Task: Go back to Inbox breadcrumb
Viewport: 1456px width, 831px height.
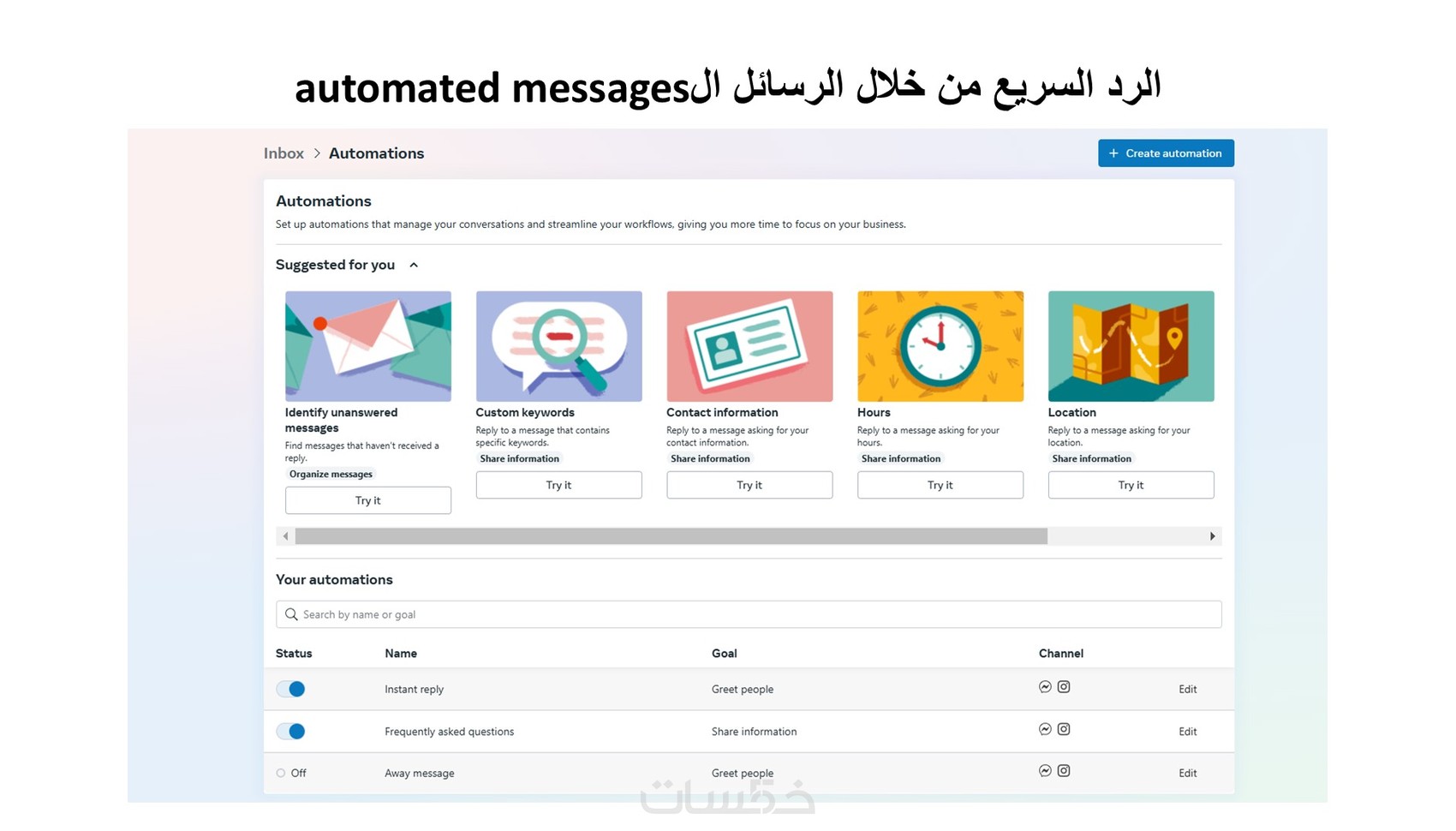Action: [x=283, y=153]
